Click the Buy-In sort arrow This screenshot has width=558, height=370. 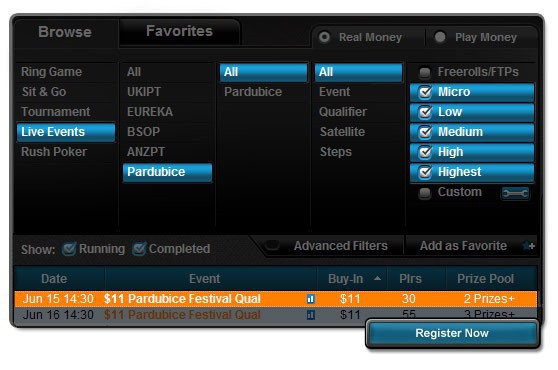(378, 279)
